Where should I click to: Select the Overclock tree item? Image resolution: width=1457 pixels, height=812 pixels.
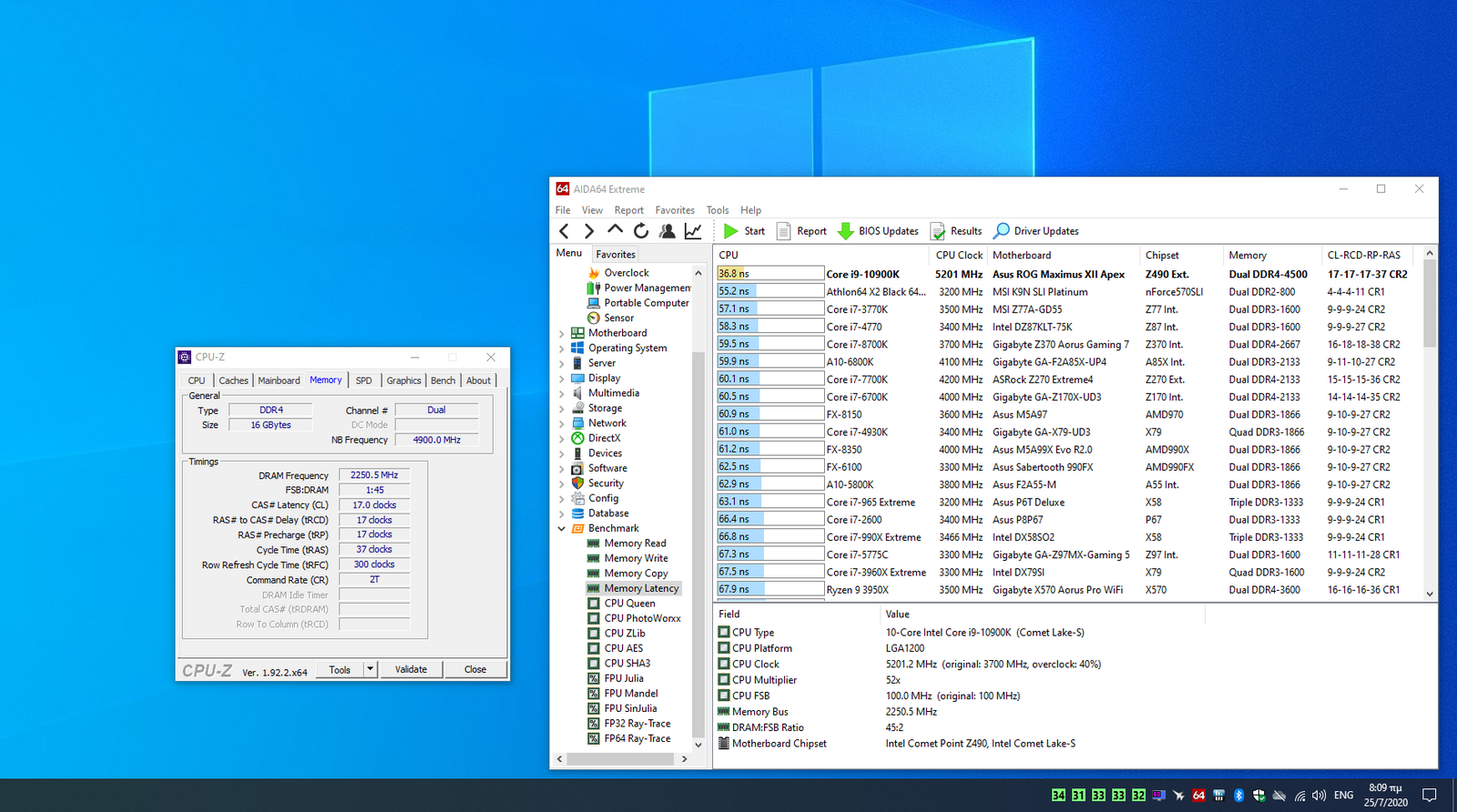tap(627, 273)
